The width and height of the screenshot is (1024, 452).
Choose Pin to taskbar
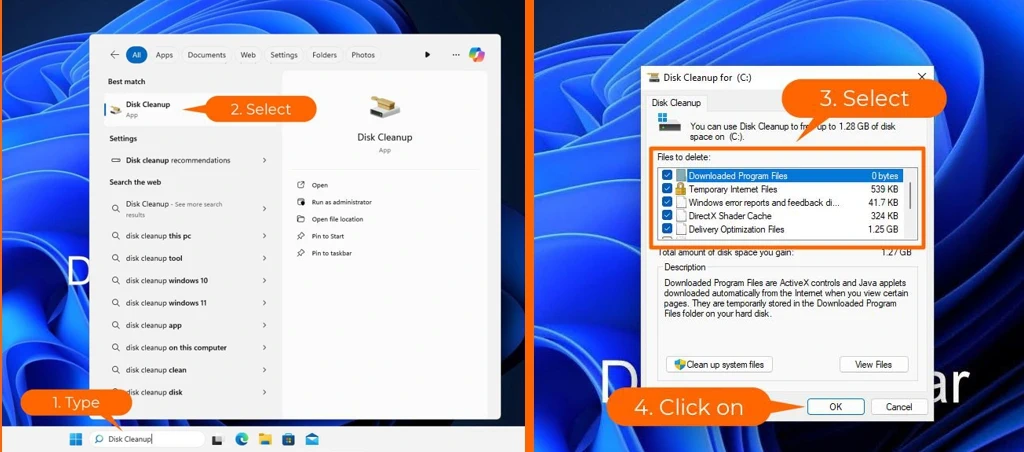[332, 253]
